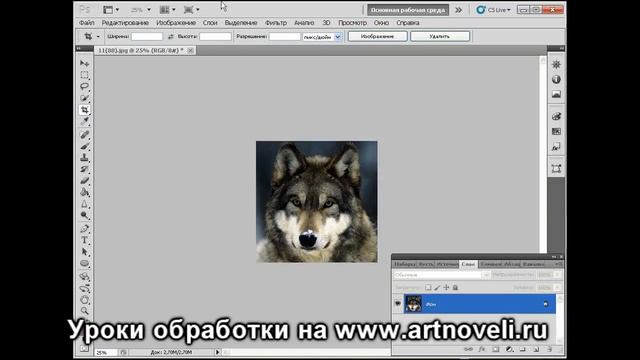Viewport: 640px width, 360px height.
Task: Hide the Фон layer with eye icon
Action: tap(398, 304)
